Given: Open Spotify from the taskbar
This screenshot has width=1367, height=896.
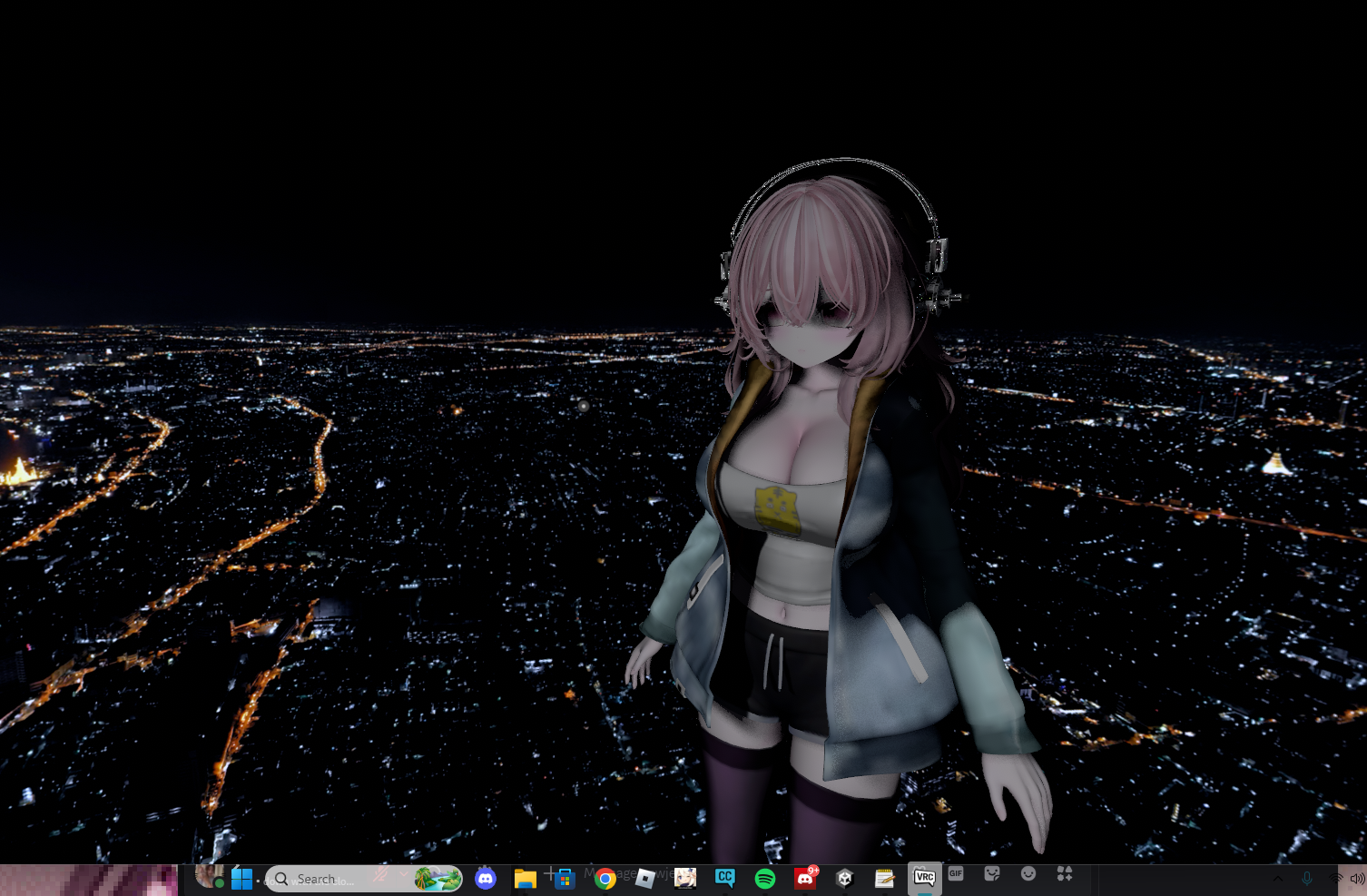Looking at the screenshot, I should tap(765, 879).
